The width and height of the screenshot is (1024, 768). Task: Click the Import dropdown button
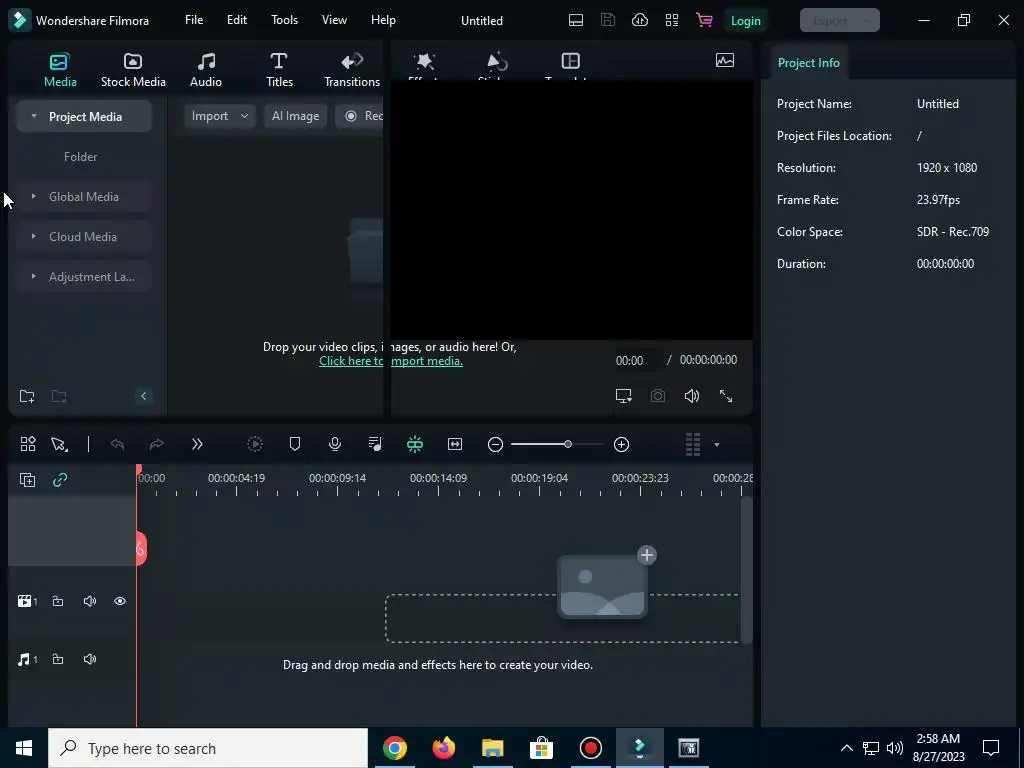(219, 116)
